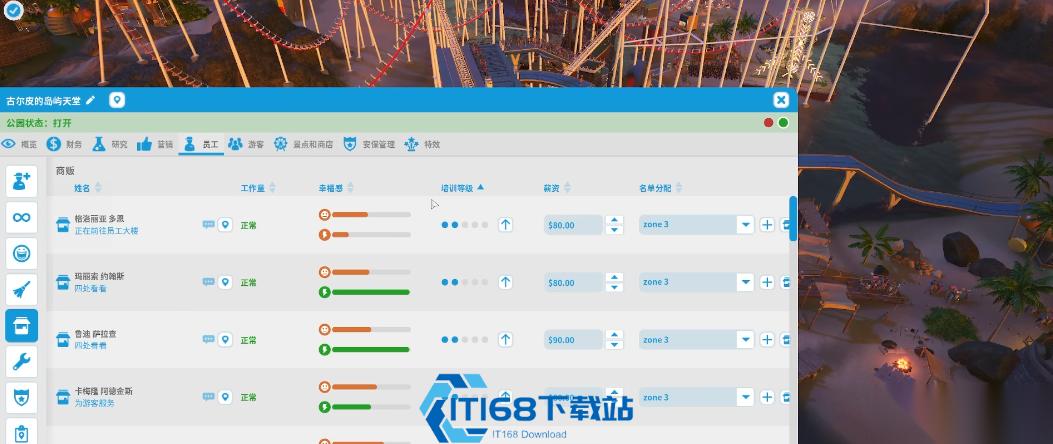The height and width of the screenshot is (444, 1053).
Task: Close the park with red status dot
Action: (768, 122)
